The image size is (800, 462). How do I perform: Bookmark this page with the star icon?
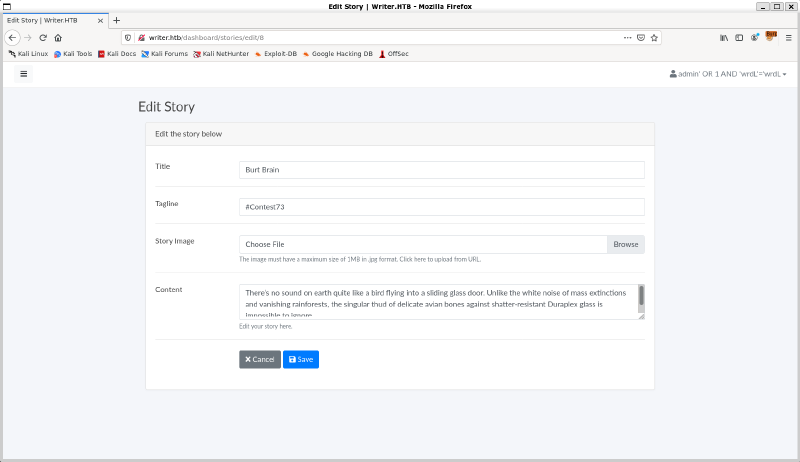tap(654, 37)
